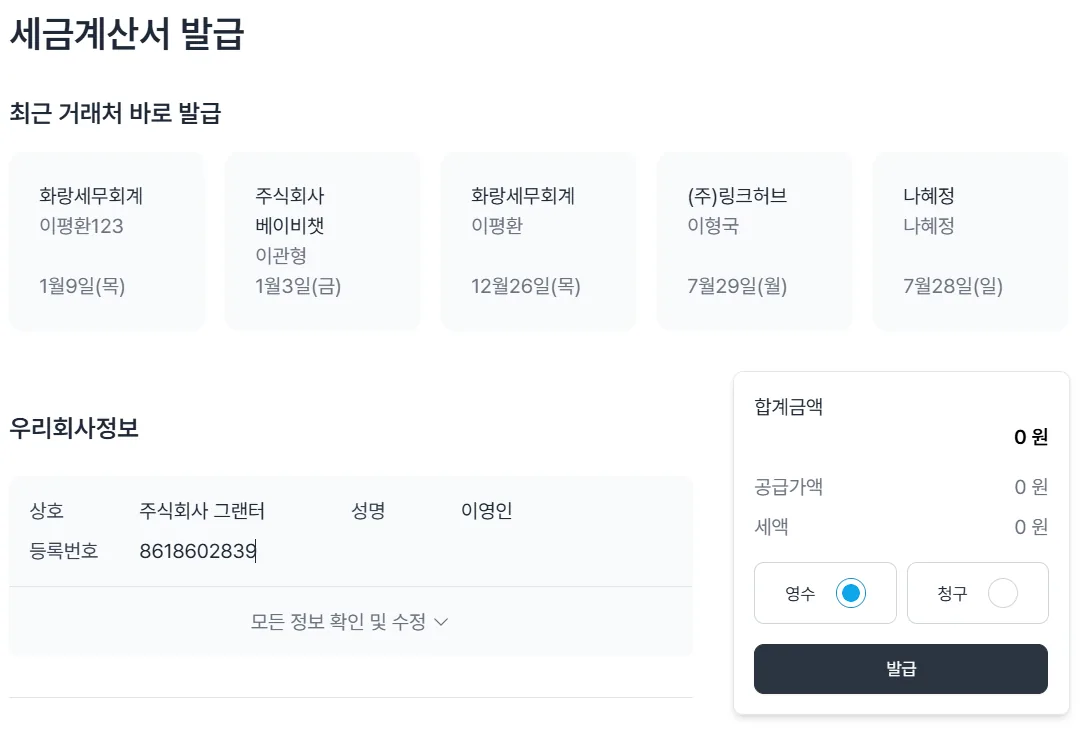Click the 발급 button

click(901, 669)
